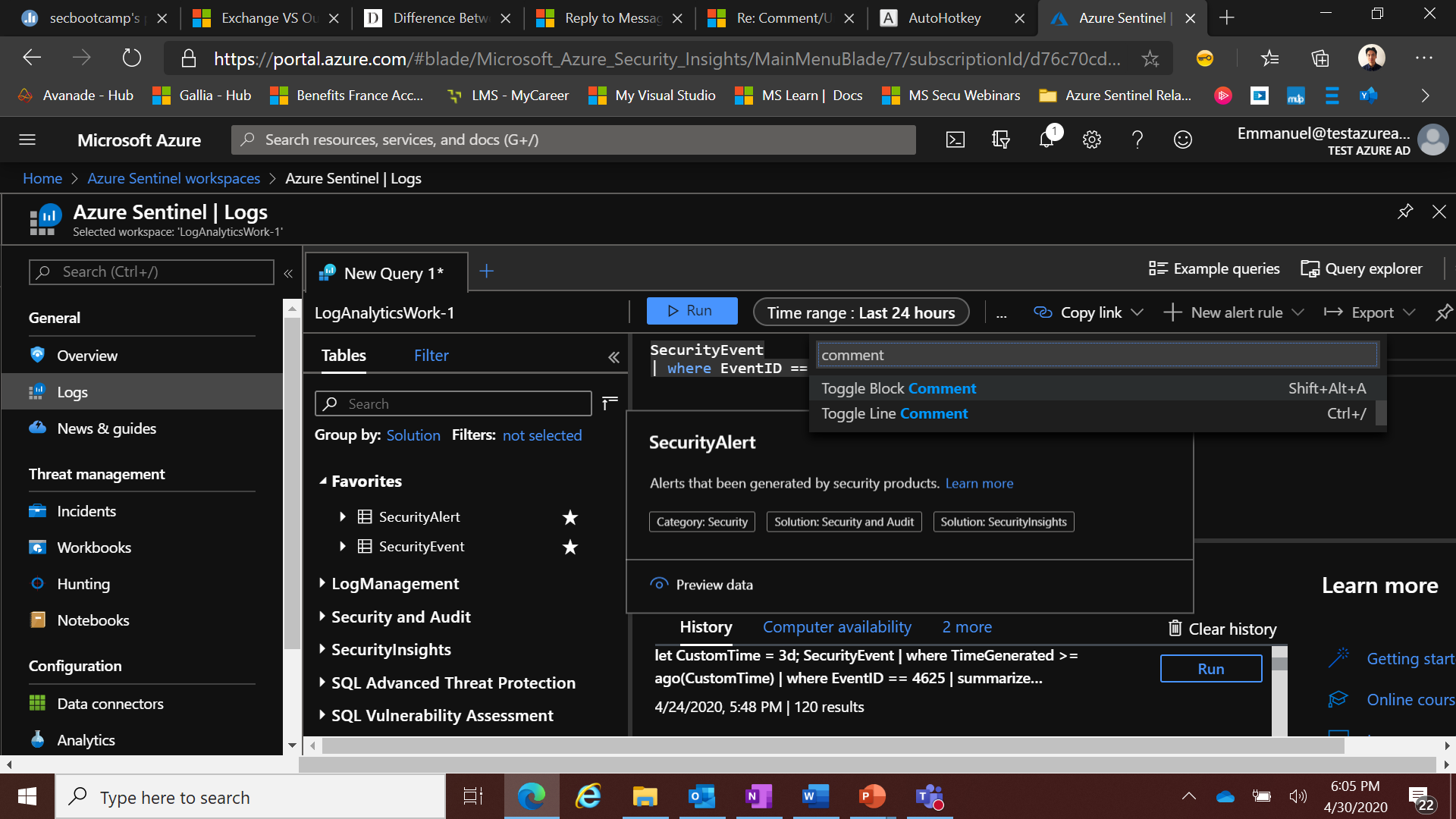Click the table Search input field
The image size is (1456, 819).
pos(453,403)
